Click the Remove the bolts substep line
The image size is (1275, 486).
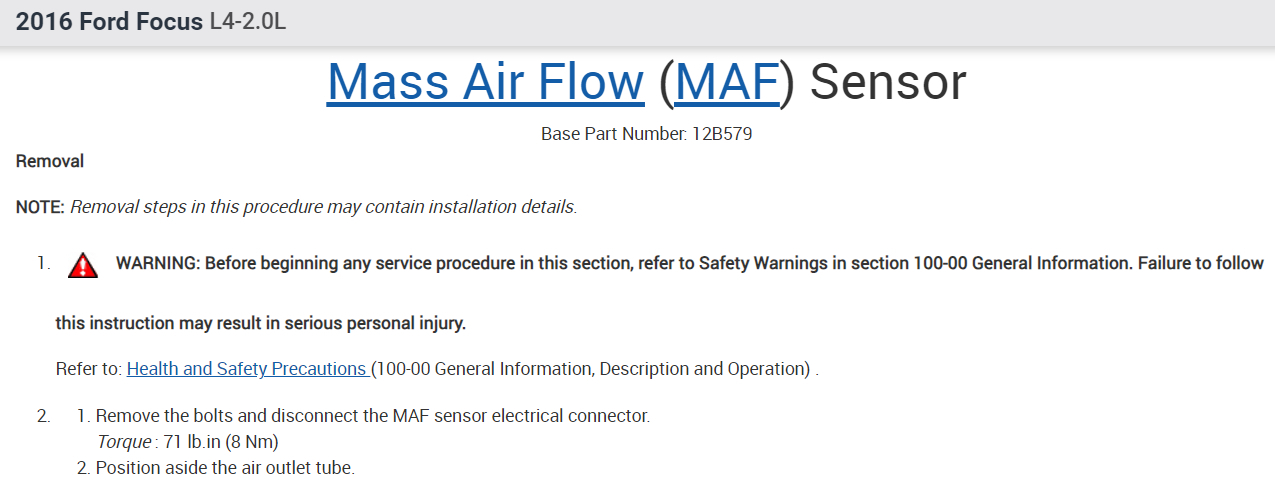[x=372, y=415]
